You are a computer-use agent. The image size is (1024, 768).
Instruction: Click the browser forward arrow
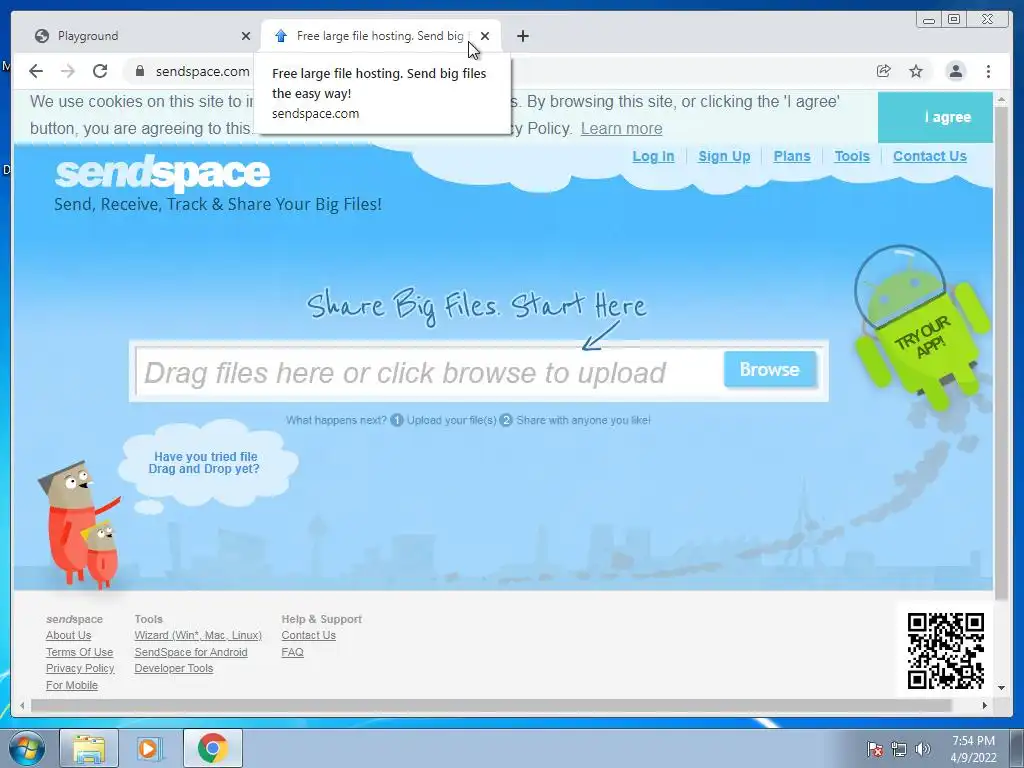coord(68,71)
